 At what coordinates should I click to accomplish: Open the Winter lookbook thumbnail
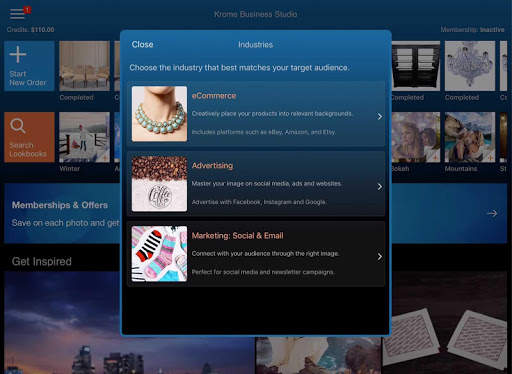[x=84, y=137]
